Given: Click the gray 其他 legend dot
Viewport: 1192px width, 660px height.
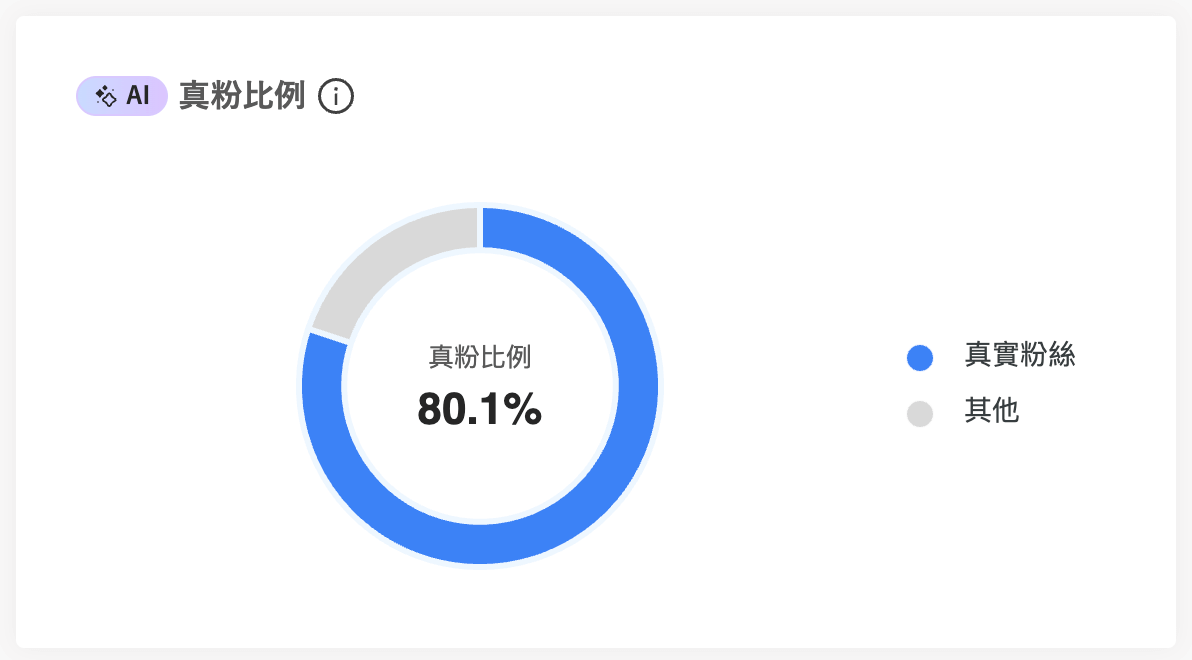Looking at the screenshot, I should coord(920,414).
